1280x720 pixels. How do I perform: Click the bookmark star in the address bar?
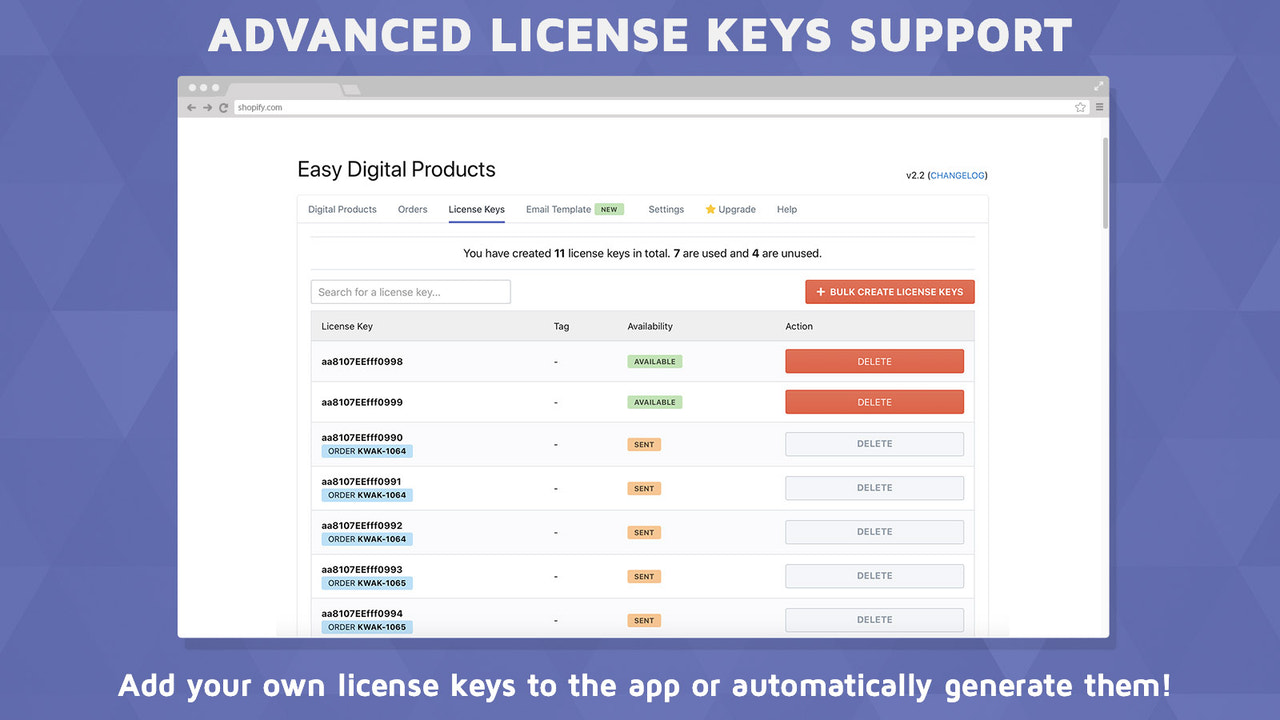1080,106
